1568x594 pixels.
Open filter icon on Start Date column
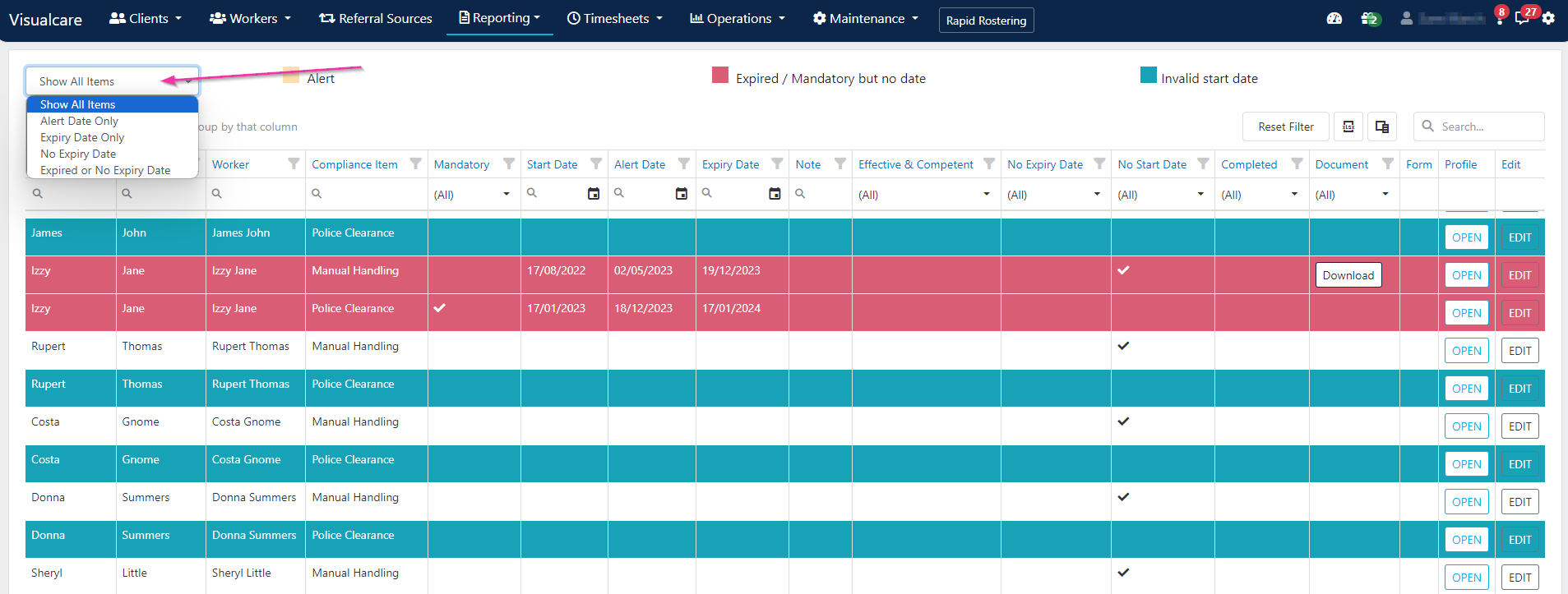click(596, 164)
